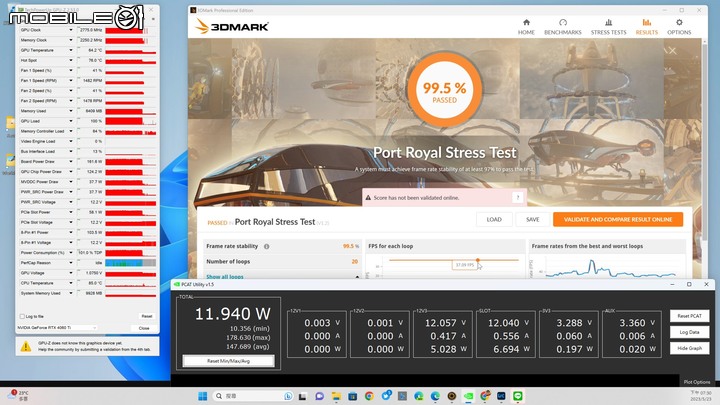
Task: Open the Chat app from taskbar
Action: tap(319, 396)
